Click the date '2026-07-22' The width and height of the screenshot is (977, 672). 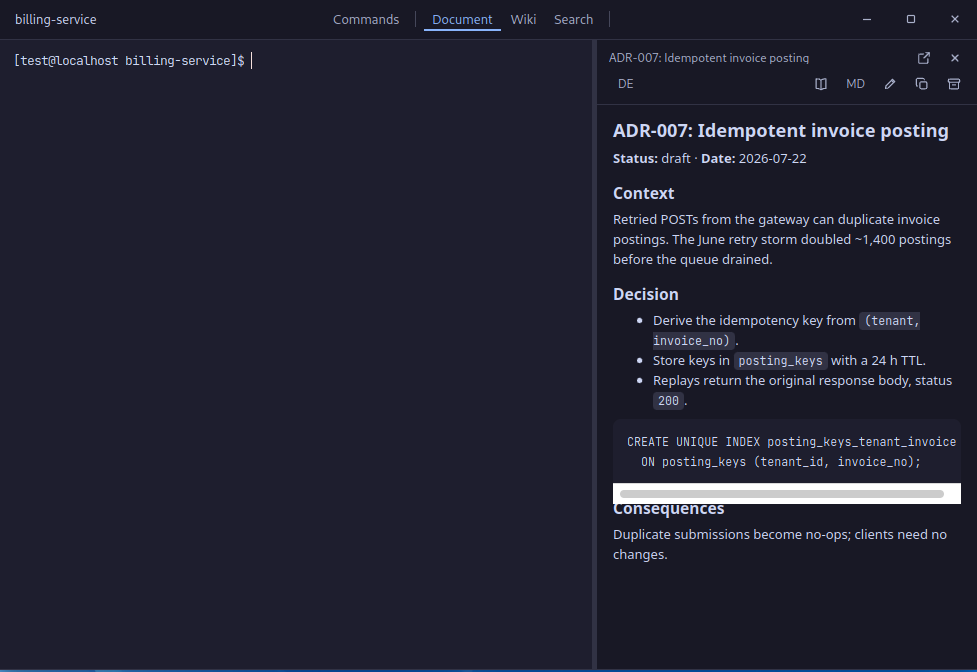coord(772,159)
